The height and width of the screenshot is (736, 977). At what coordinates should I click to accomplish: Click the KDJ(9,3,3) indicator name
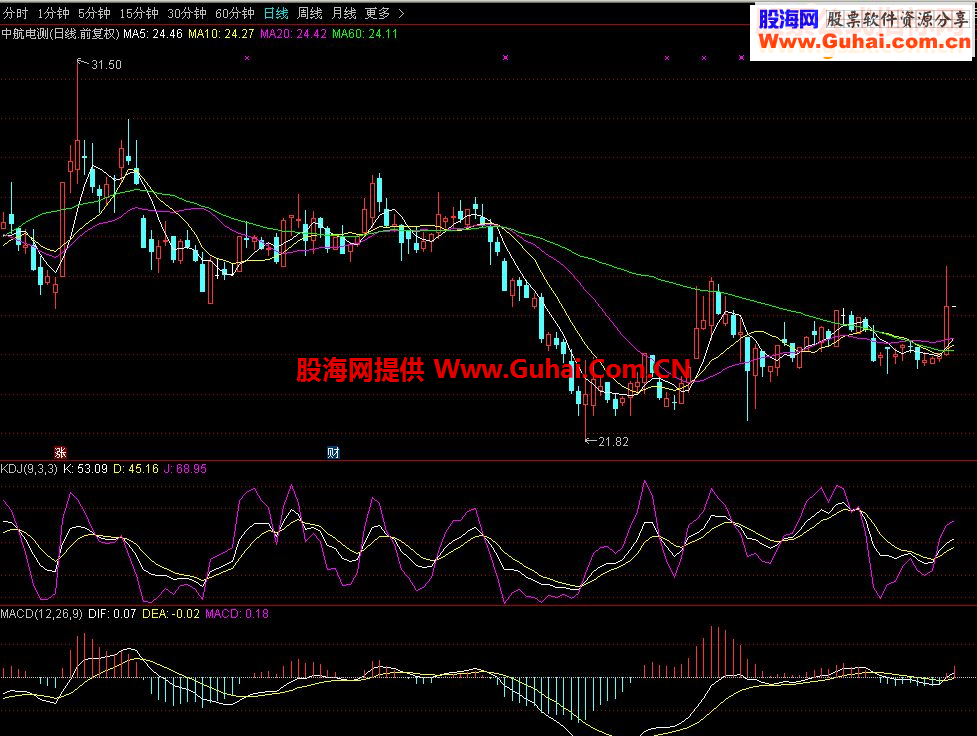tap(29, 469)
